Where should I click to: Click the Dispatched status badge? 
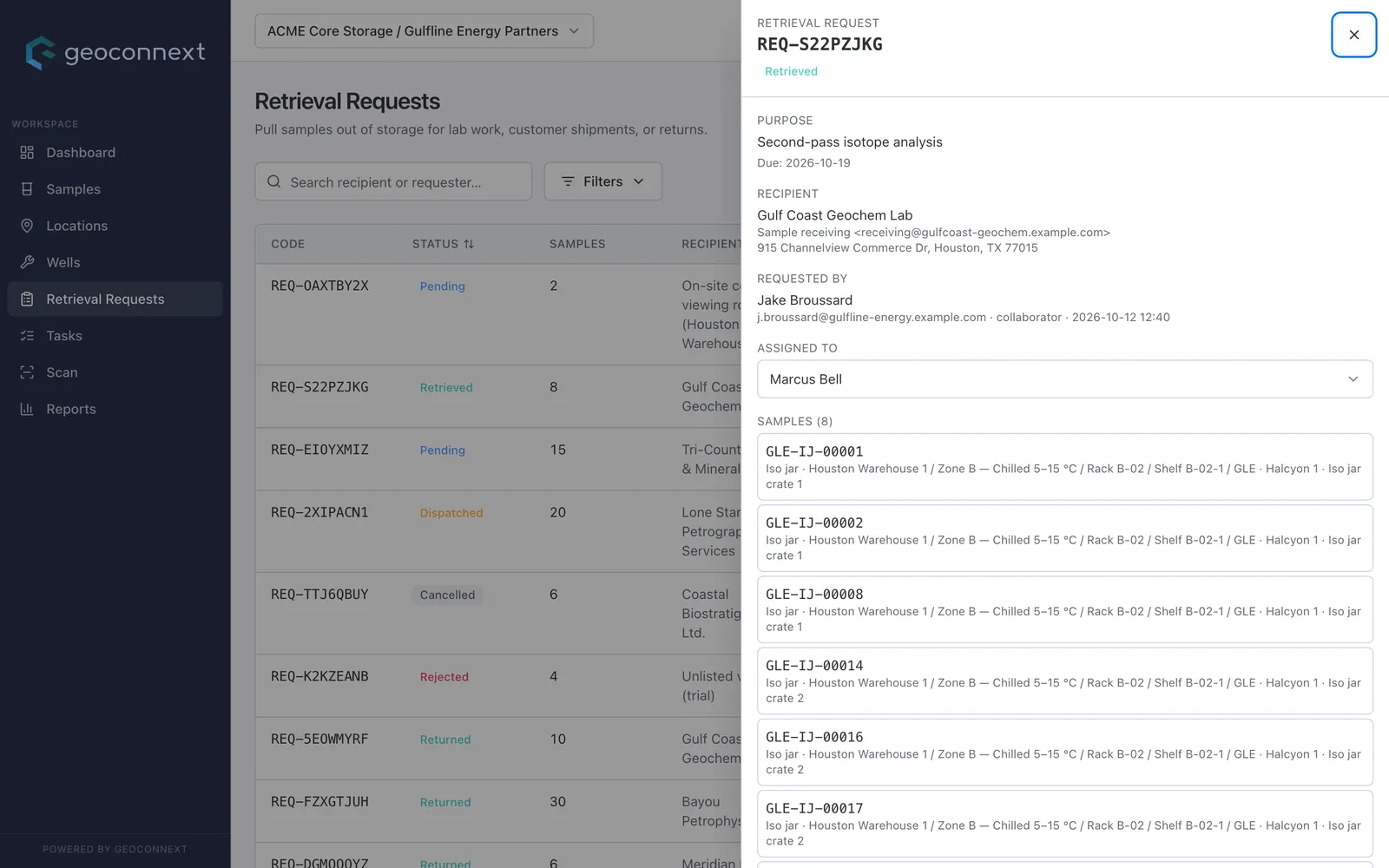(451, 513)
